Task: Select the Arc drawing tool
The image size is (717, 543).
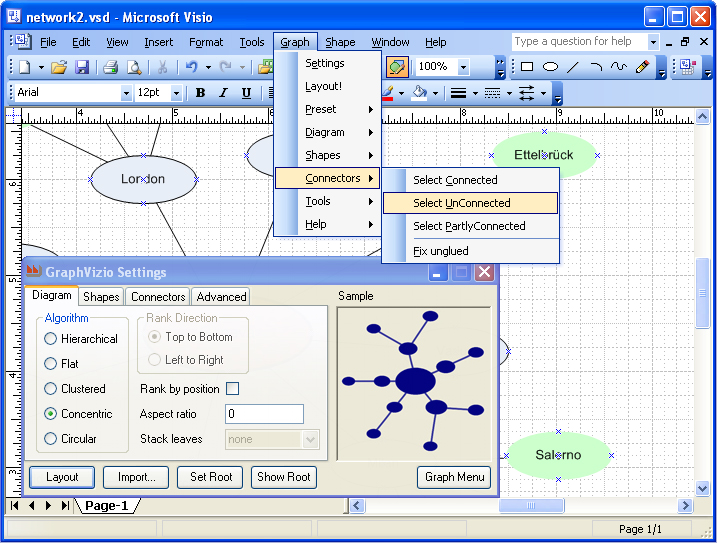Action: 596,67
